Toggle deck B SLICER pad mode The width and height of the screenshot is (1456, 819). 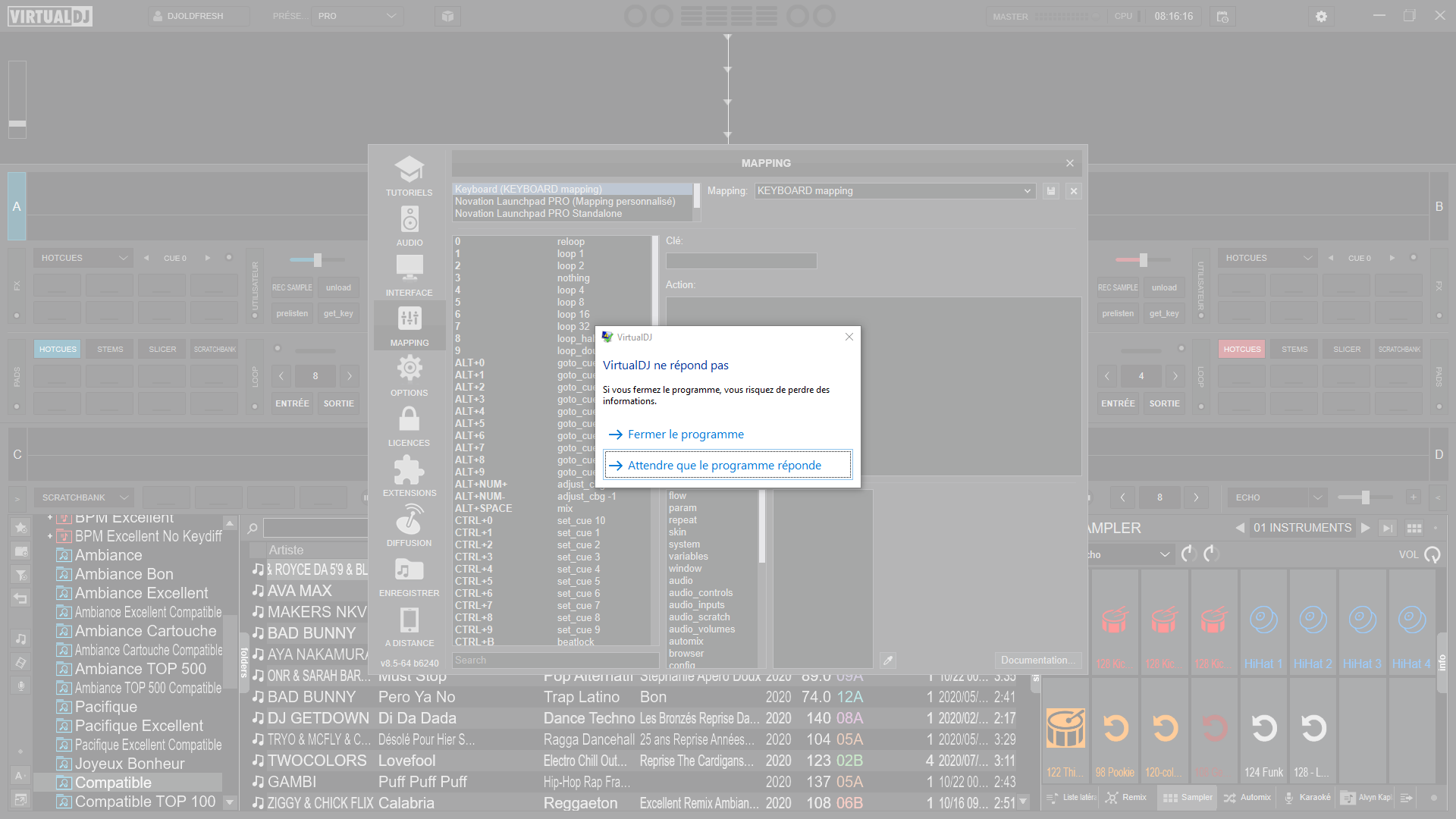point(1347,349)
